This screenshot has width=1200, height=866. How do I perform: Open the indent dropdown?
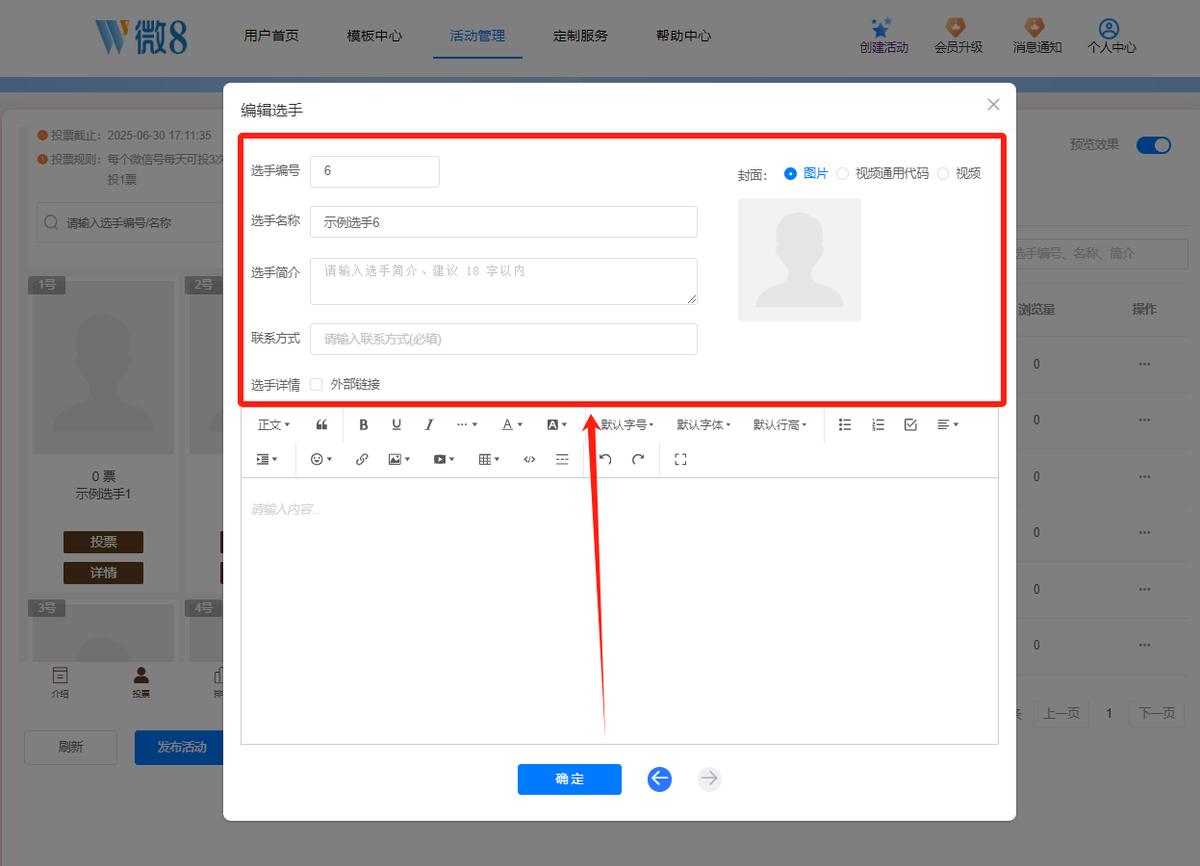[x=267, y=459]
